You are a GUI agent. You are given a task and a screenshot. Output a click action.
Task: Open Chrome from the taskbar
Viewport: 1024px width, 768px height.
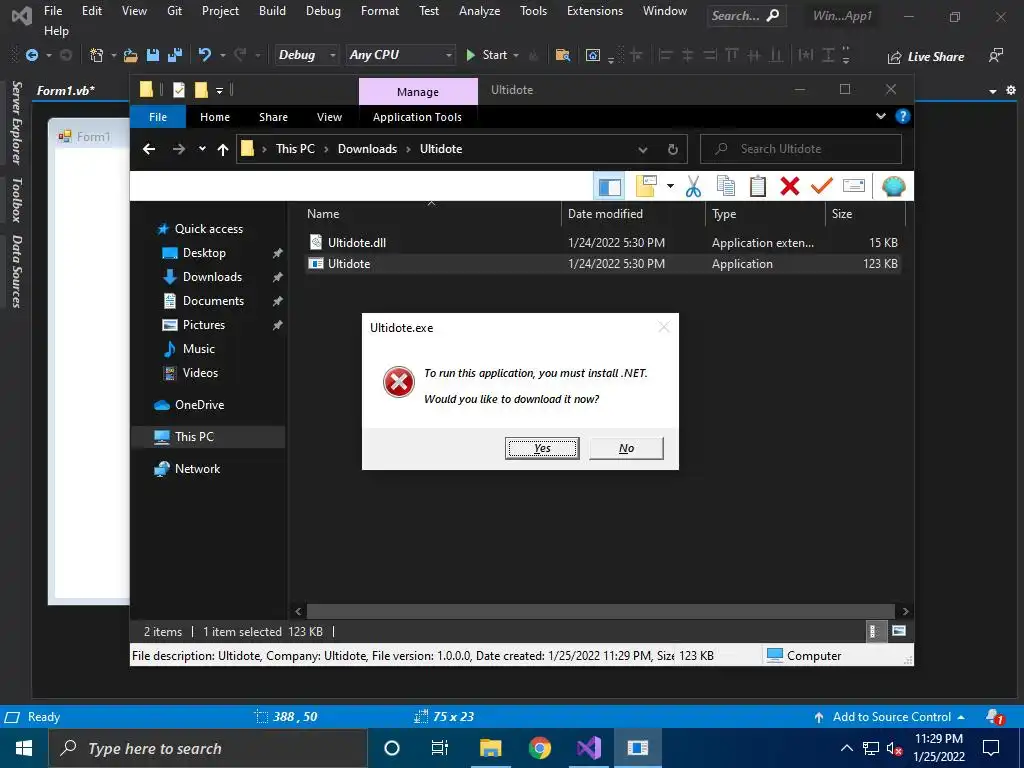tap(539, 748)
